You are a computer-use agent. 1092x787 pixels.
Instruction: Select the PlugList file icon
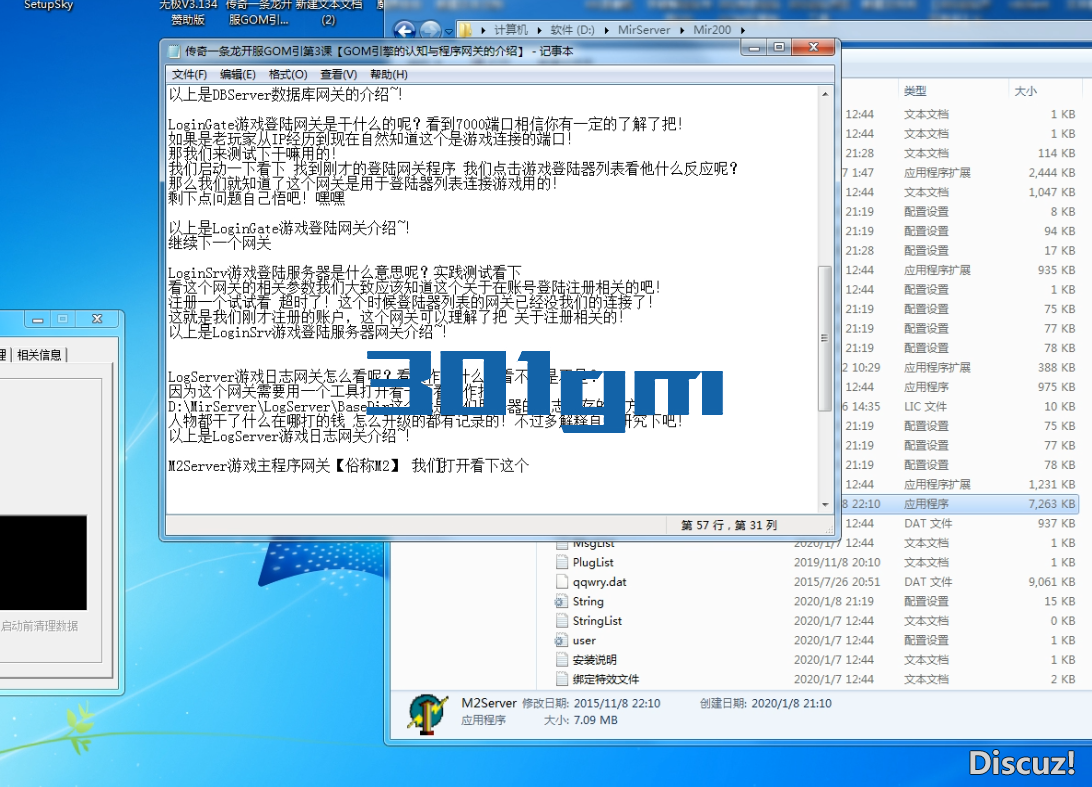tap(562, 562)
